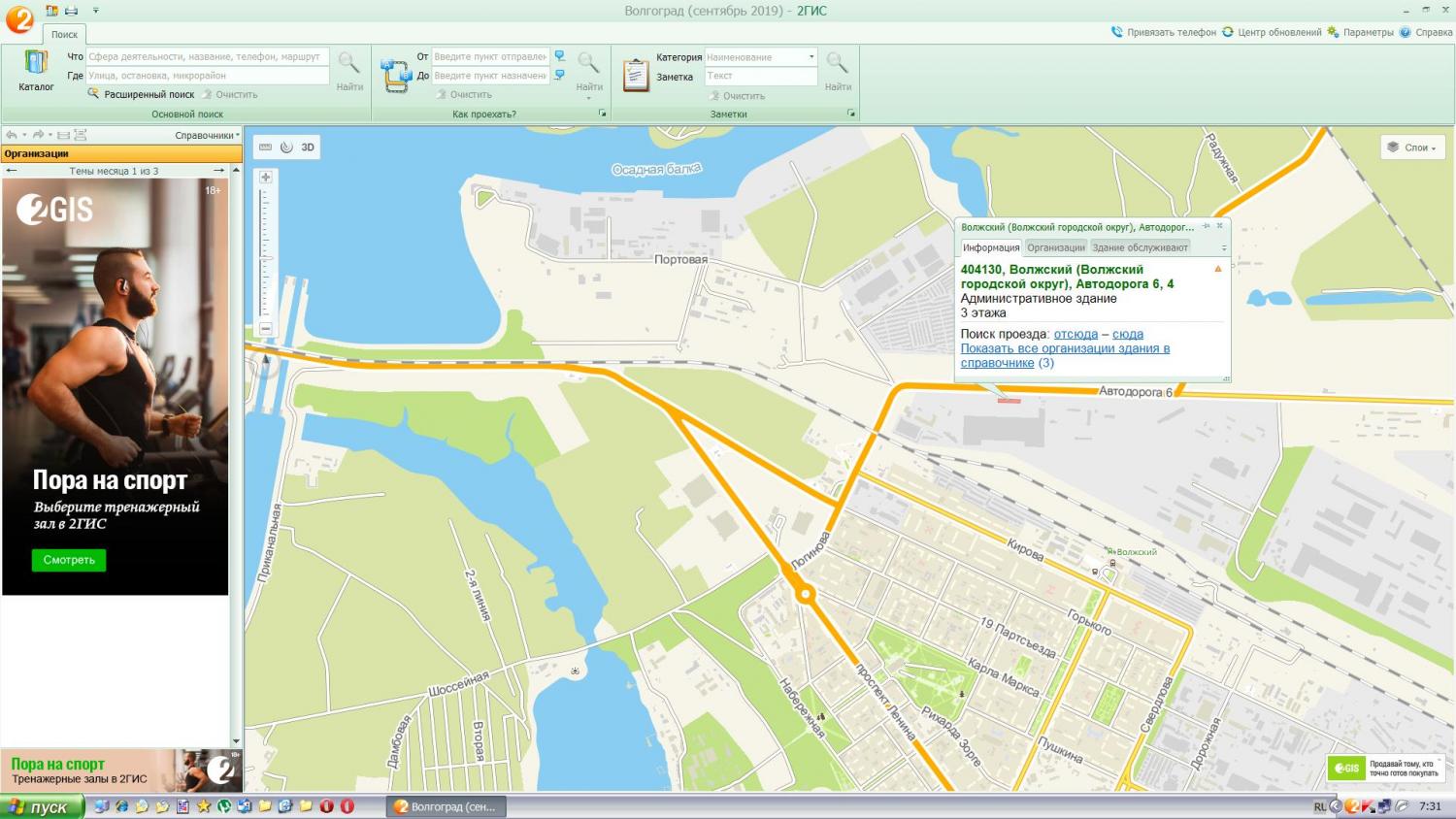Click the Где location input field
The width and height of the screenshot is (1456, 819).
pos(208,75)
